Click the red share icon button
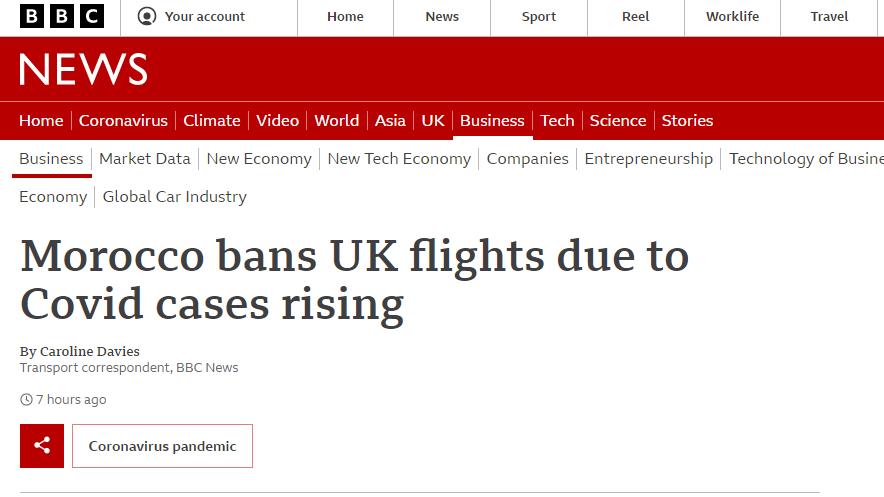The image size is (884, 497). coord(42,446)
